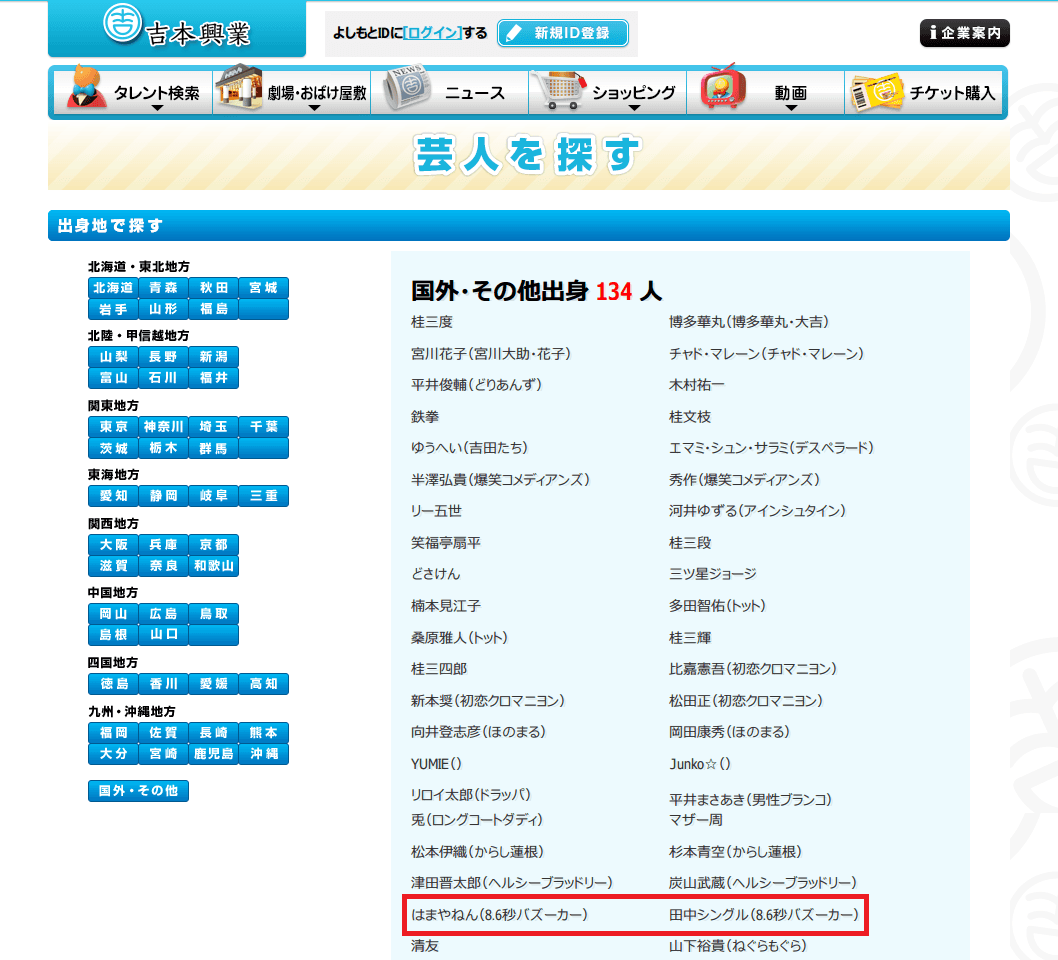Open the 企業案内 button
1058x960 pixels.
click(x=965, y=33)
